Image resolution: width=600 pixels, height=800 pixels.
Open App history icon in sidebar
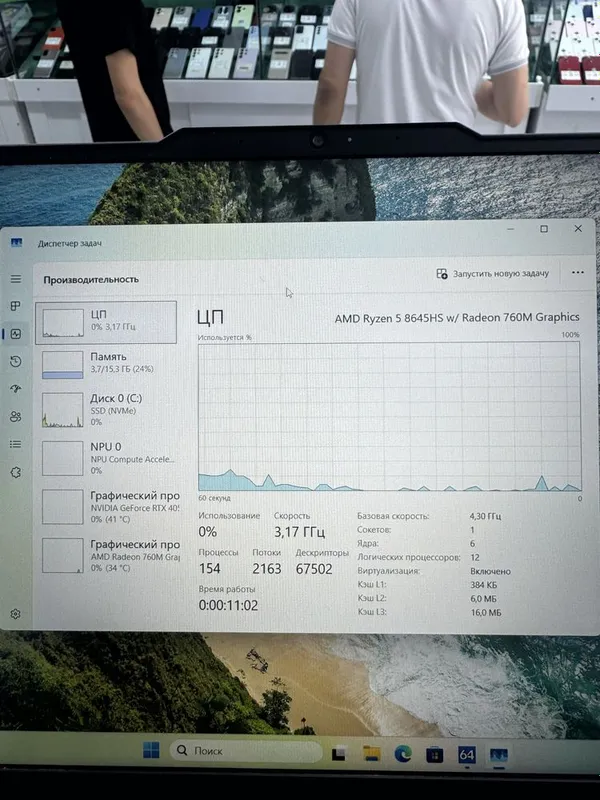[x=16, y=362]
